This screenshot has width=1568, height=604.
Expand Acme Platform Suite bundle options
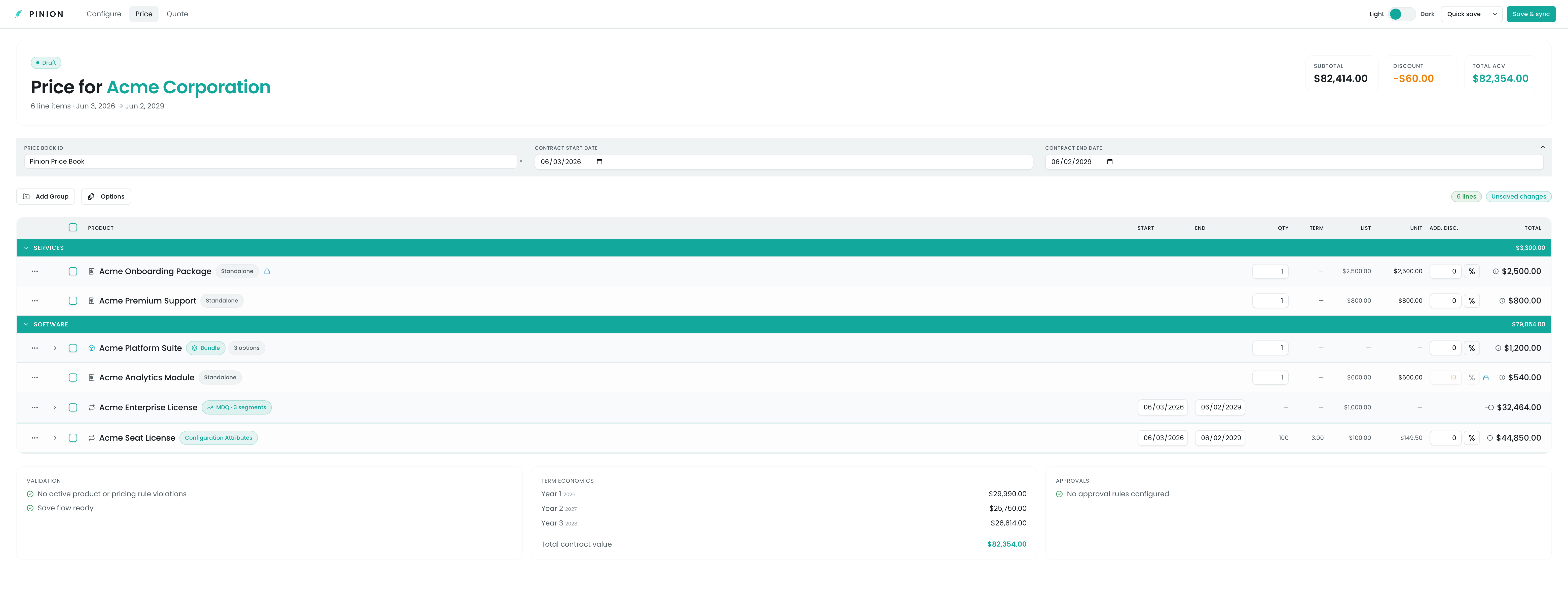pos(55,348)
